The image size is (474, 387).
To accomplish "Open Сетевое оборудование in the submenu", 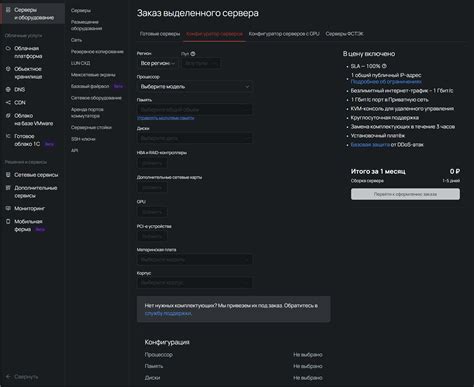I will tap(96, 98).
